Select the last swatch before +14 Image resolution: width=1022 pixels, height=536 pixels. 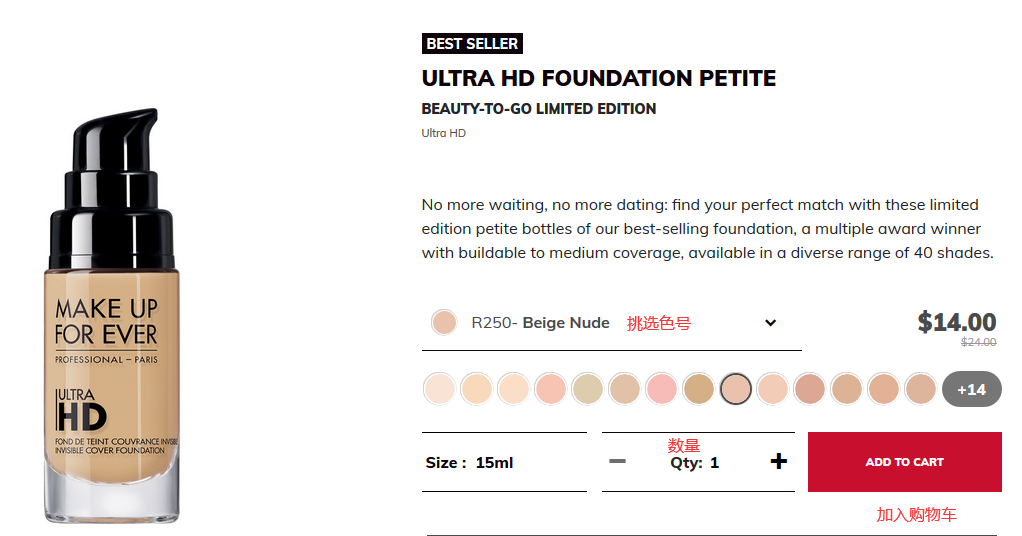pos(921,389)
